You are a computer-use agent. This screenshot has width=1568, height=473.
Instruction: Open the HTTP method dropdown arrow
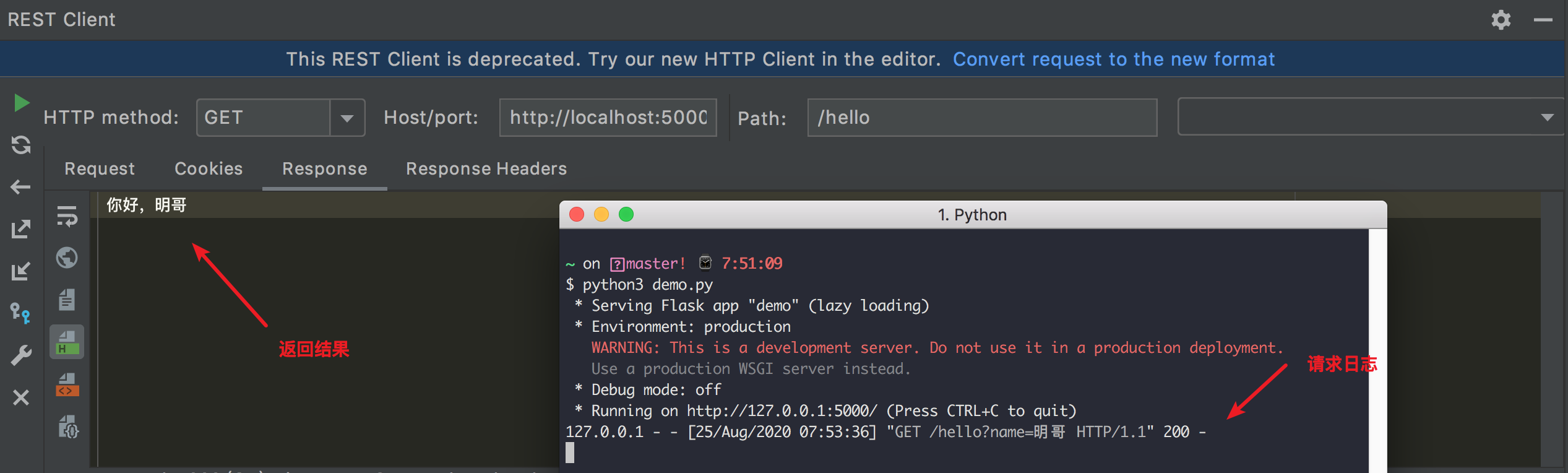[347, 118]
